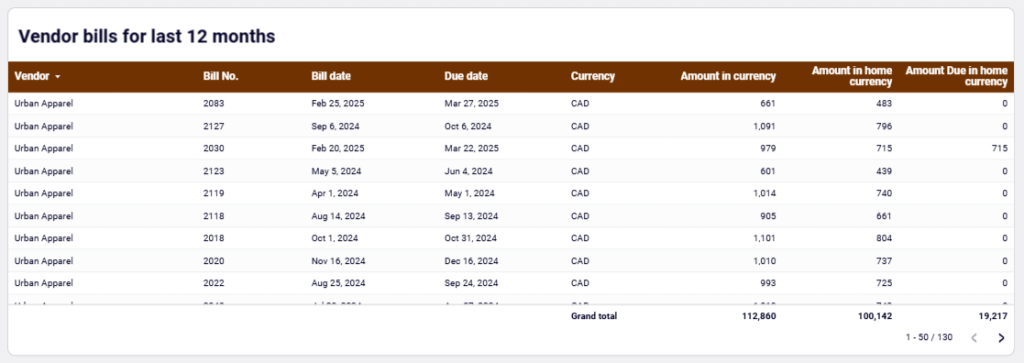This screenshot has height=363, width=1024.
Task: Sort by Amount in home currency header
Action: 852,76
